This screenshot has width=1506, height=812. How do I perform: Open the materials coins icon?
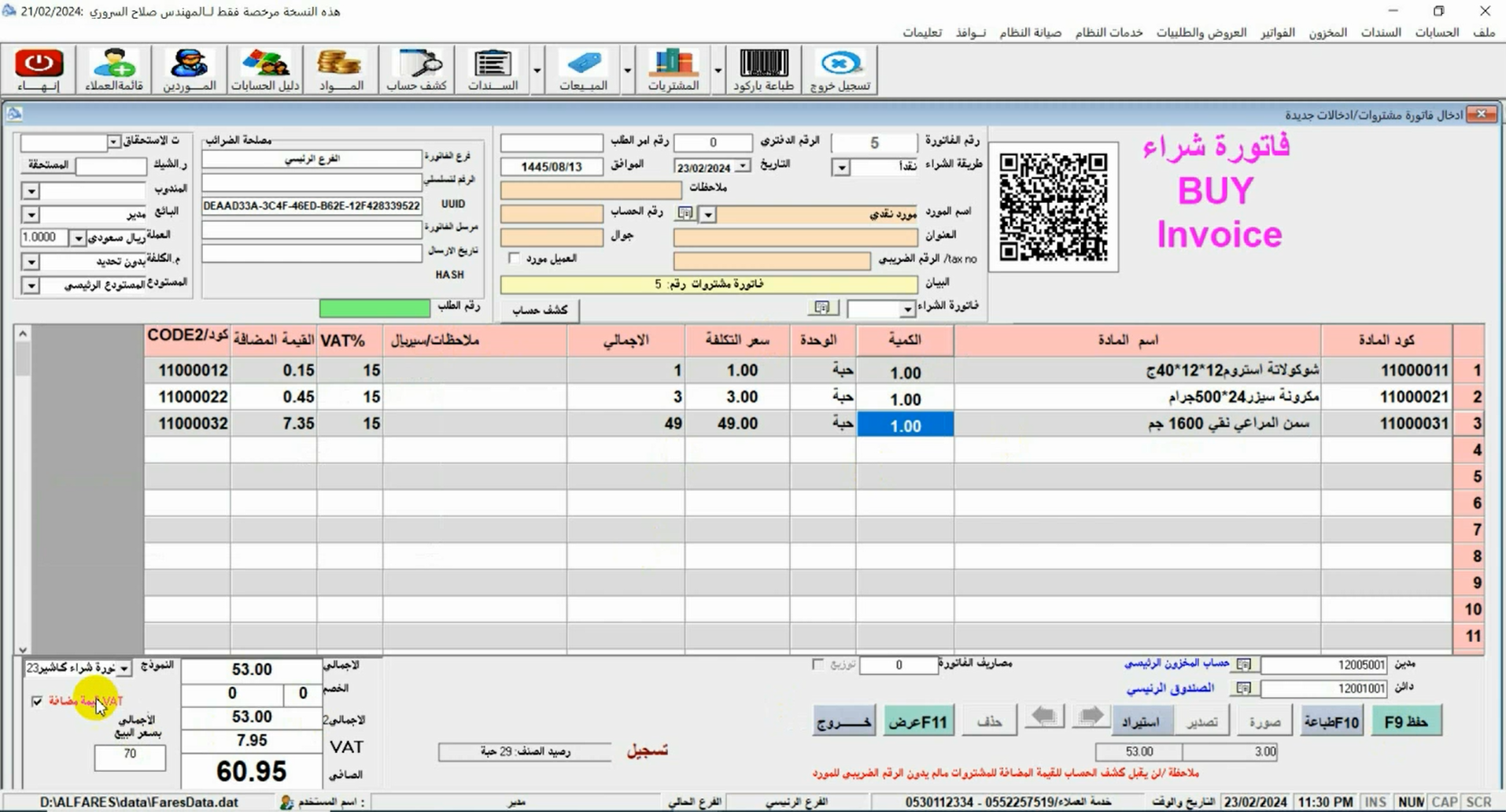click(x=340, y=69)
